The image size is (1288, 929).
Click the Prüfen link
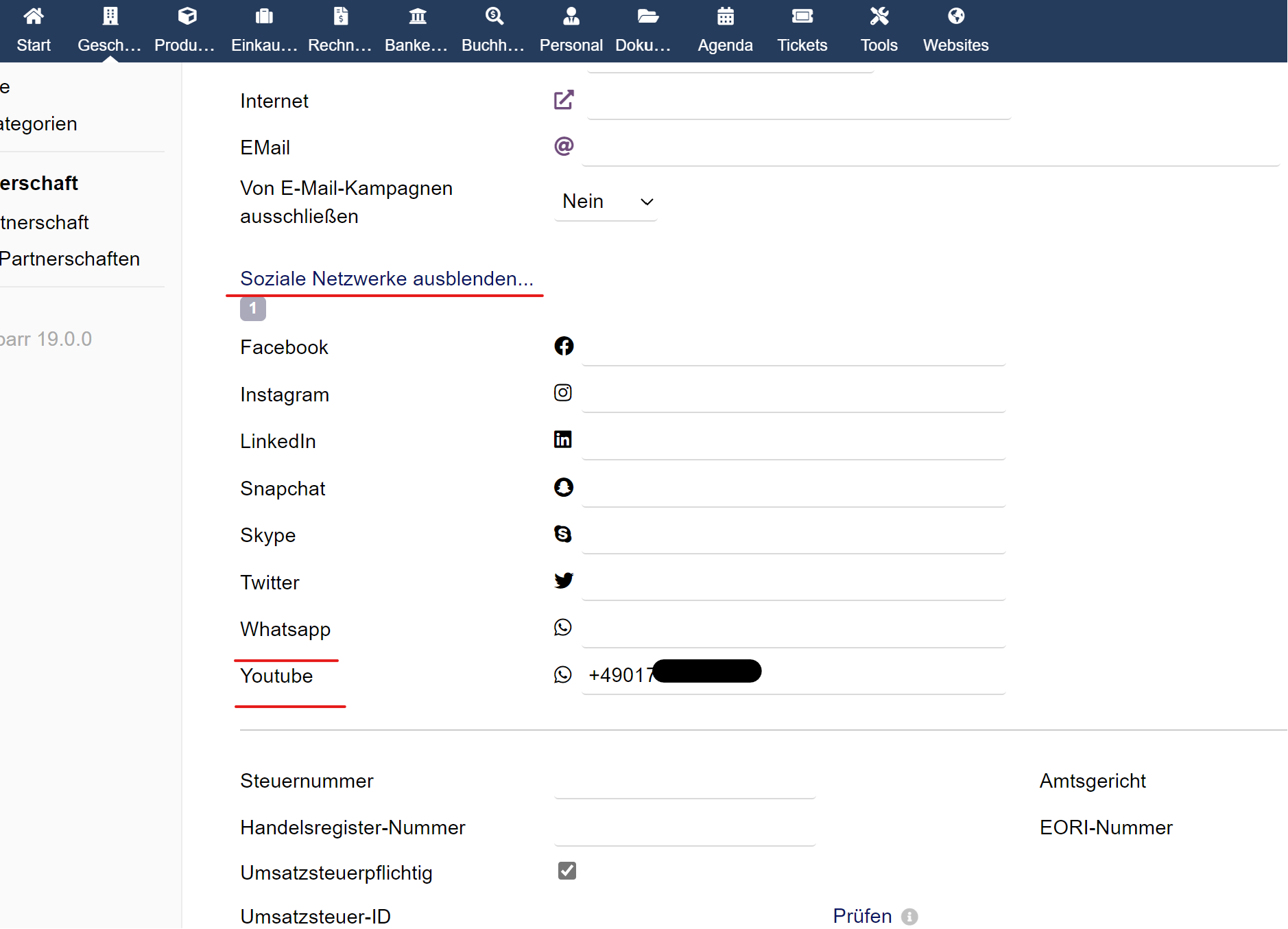coord(862,916)
